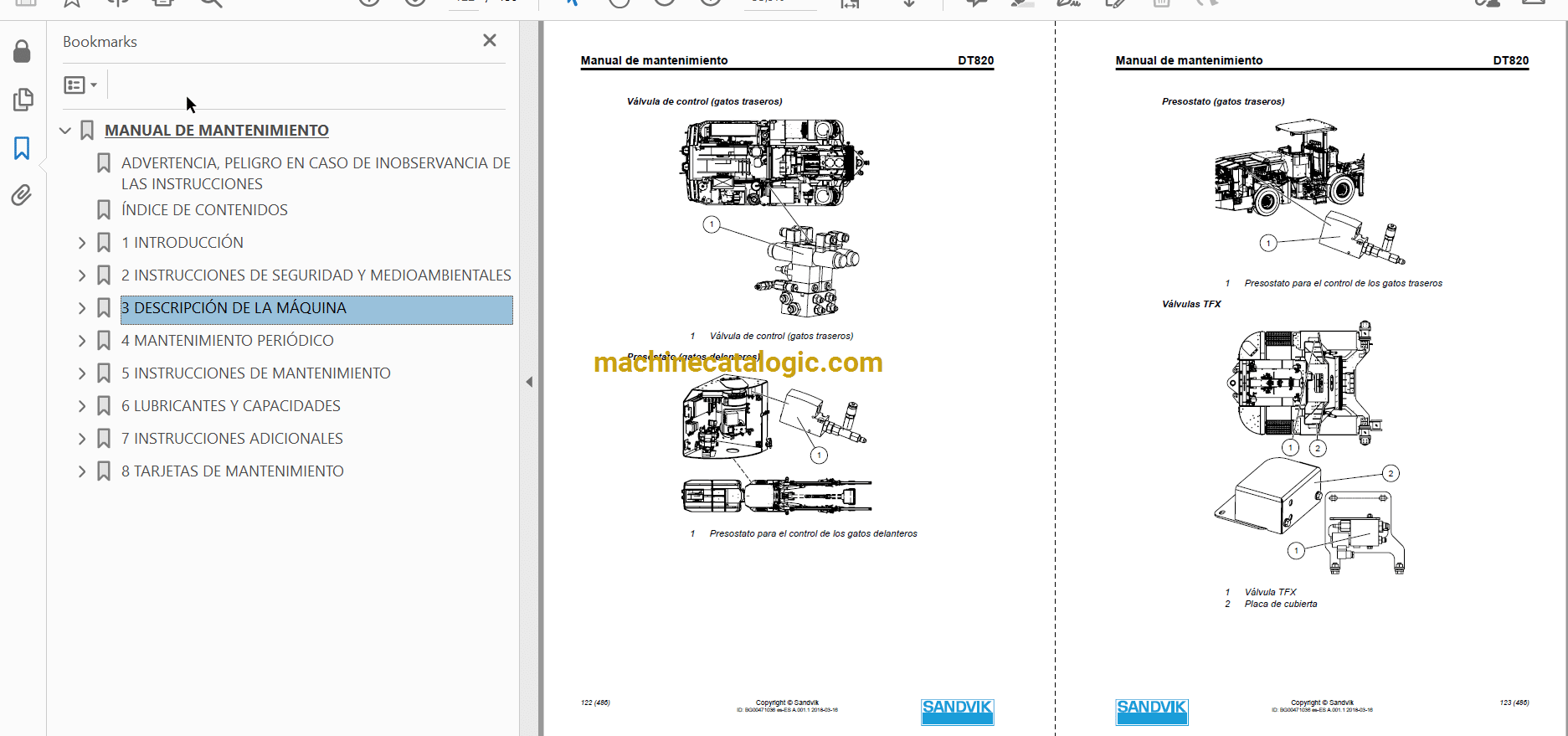Click bookmark icon beside 2 INSTRUCCIONES DE SEGURIDAD
This screenshot has width=1568, height=736.
(x=104, y=275)
